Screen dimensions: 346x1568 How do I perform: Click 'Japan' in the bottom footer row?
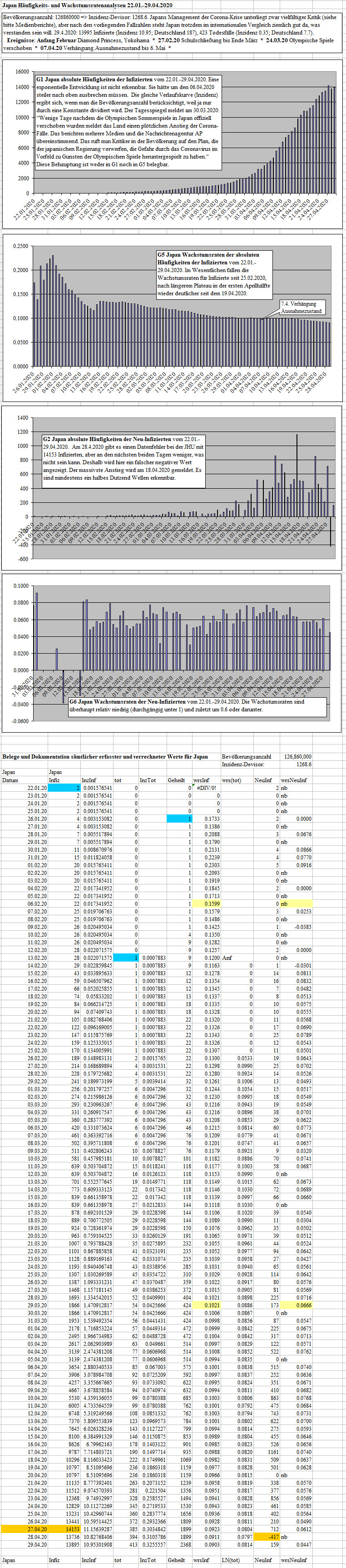coord(9,1560)
